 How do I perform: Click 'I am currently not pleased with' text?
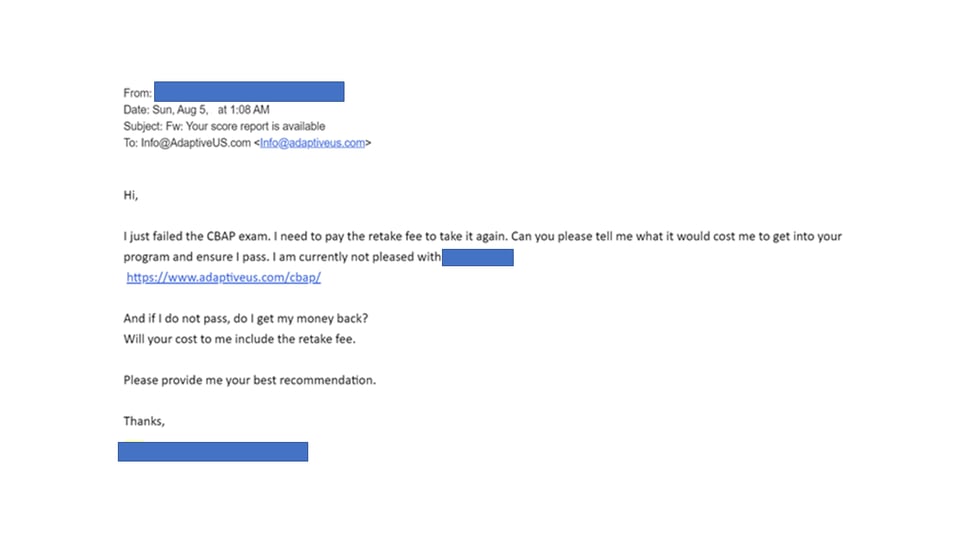357,257
